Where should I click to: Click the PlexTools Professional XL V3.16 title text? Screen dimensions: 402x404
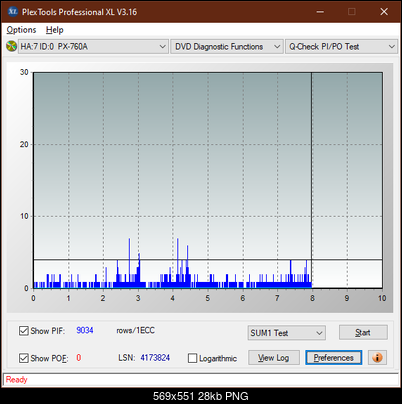click(79, 12)
